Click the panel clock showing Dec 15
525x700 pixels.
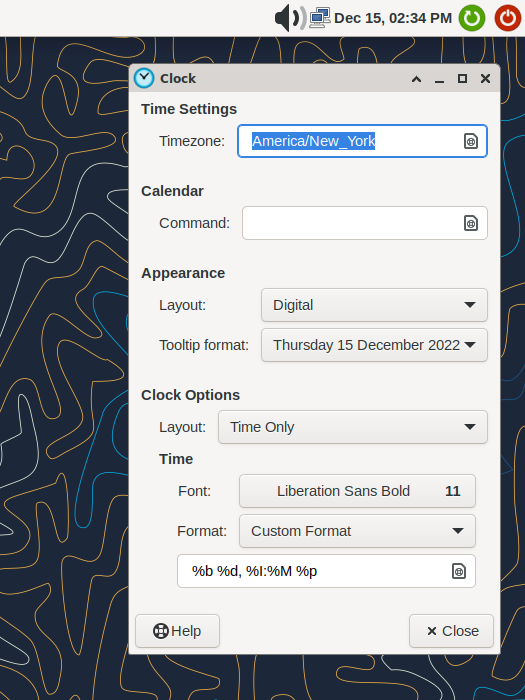coord(393,18)
